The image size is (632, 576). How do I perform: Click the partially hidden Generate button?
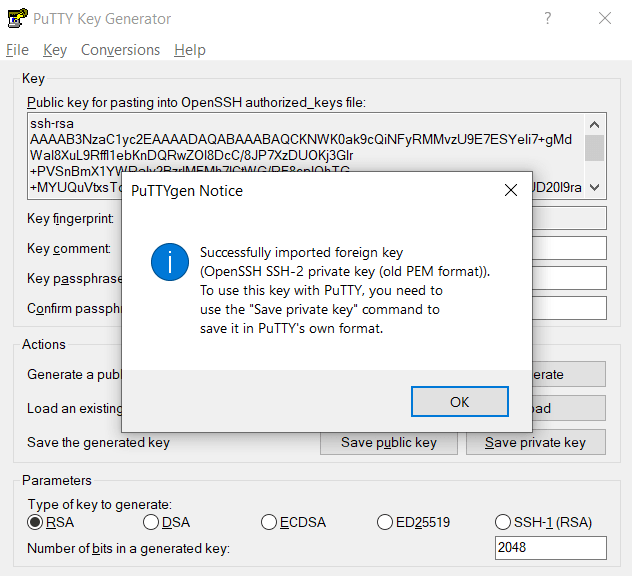click(x=569, y=374)
